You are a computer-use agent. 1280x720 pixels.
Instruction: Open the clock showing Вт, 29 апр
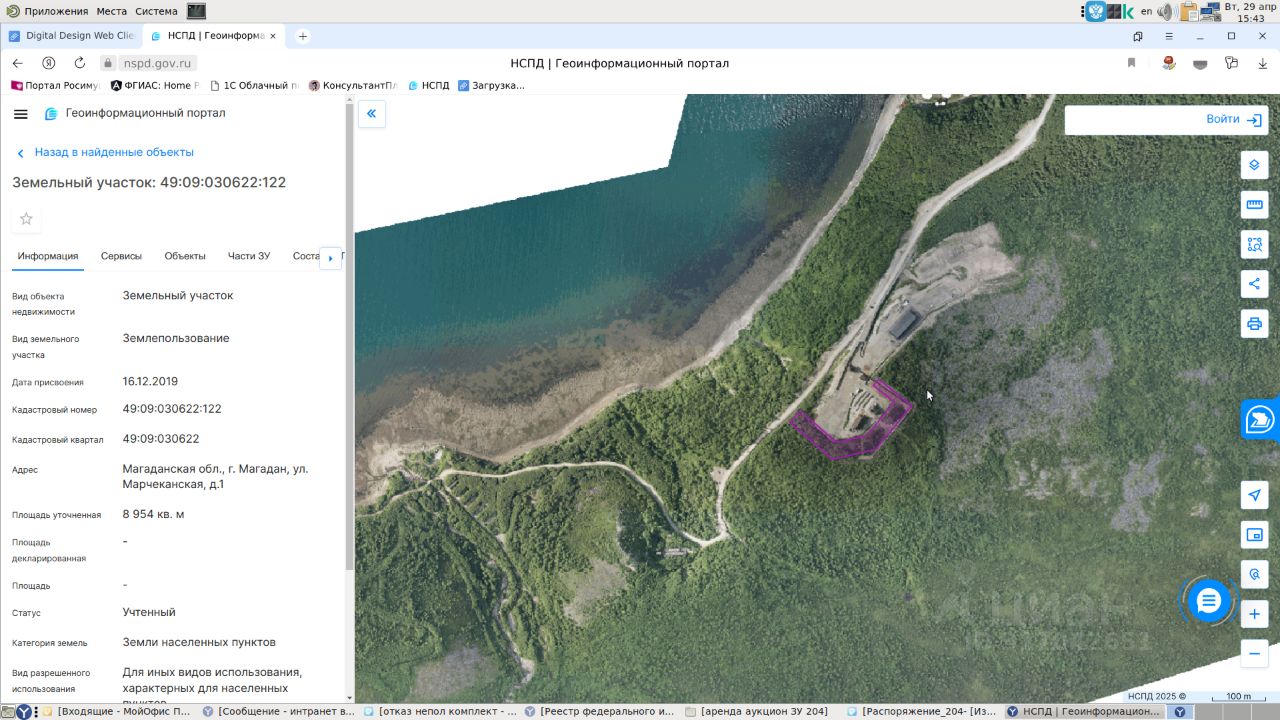(1251, 12)
